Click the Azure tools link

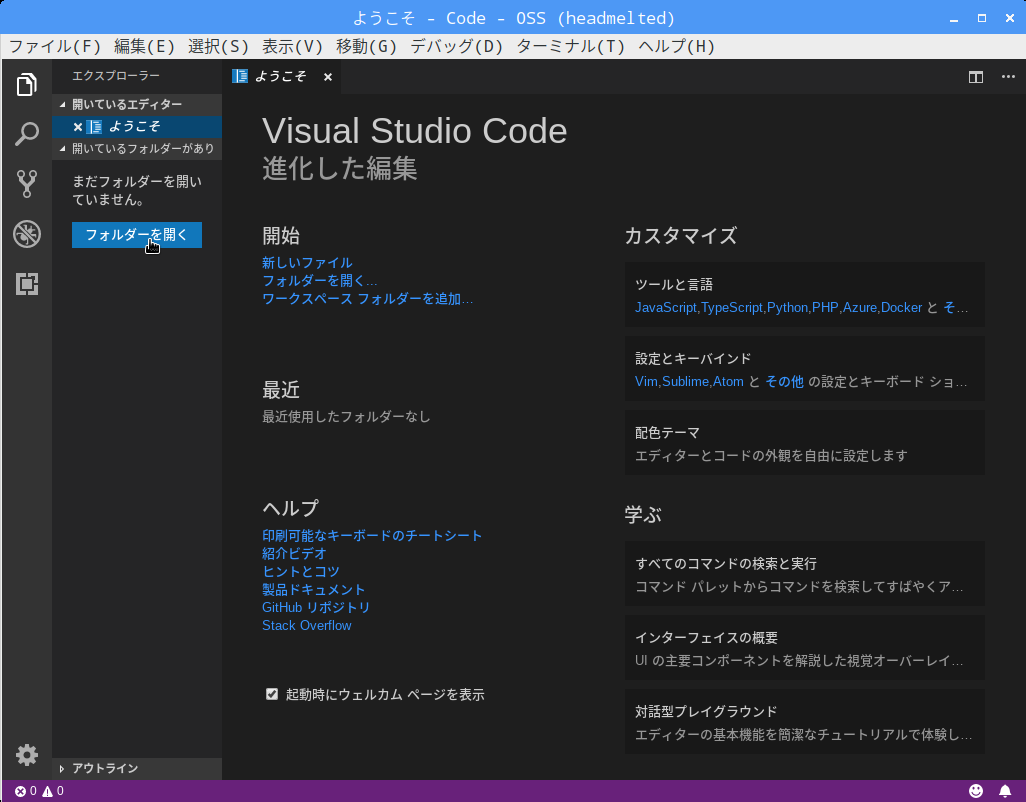click(x=860, y=307)
